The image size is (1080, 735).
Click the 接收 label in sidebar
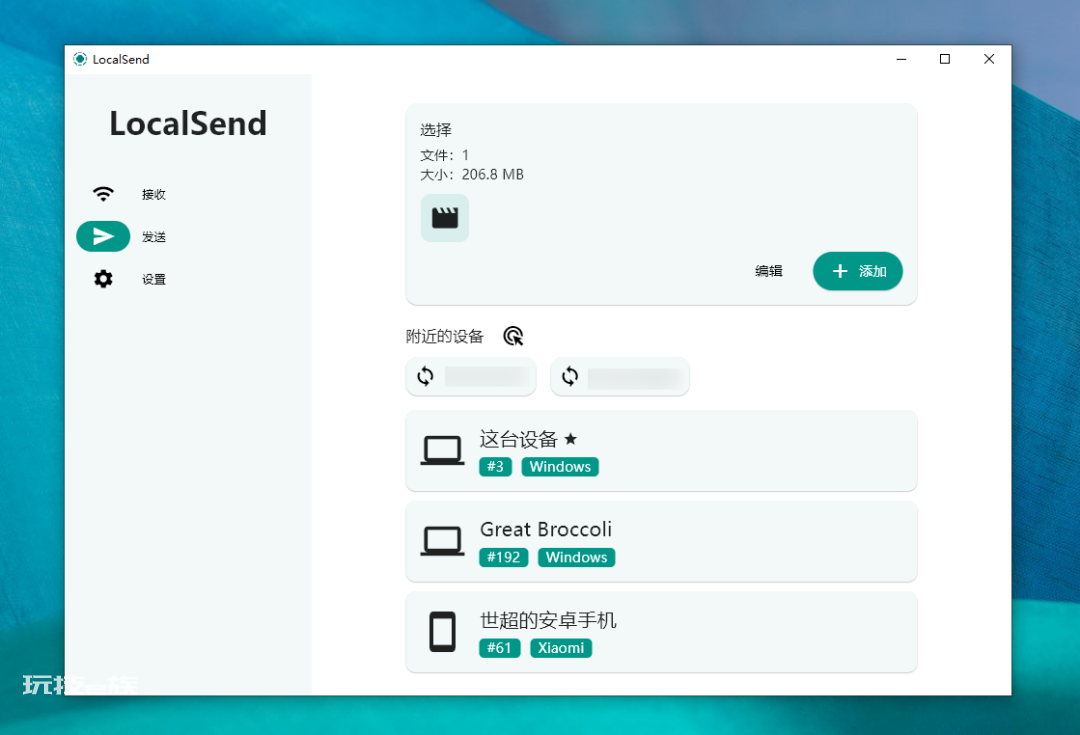click(154, 195)
